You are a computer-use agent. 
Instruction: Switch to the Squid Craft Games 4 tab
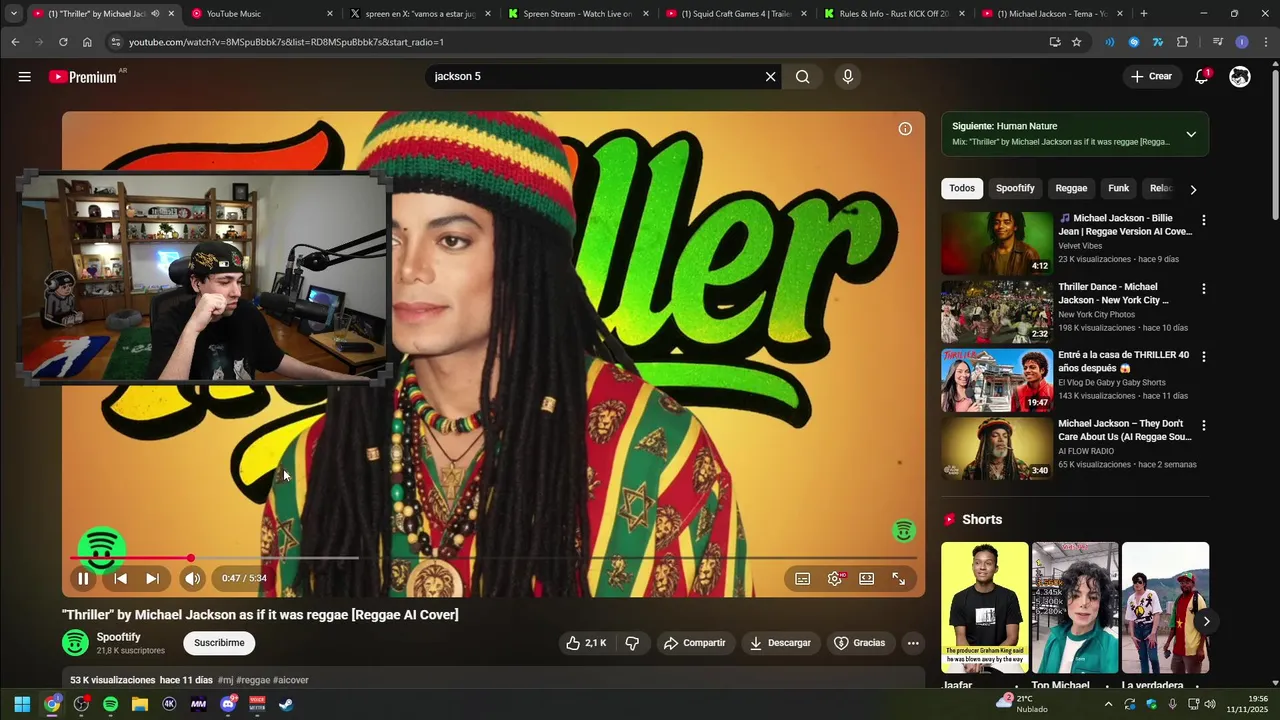tap(735, 14)
